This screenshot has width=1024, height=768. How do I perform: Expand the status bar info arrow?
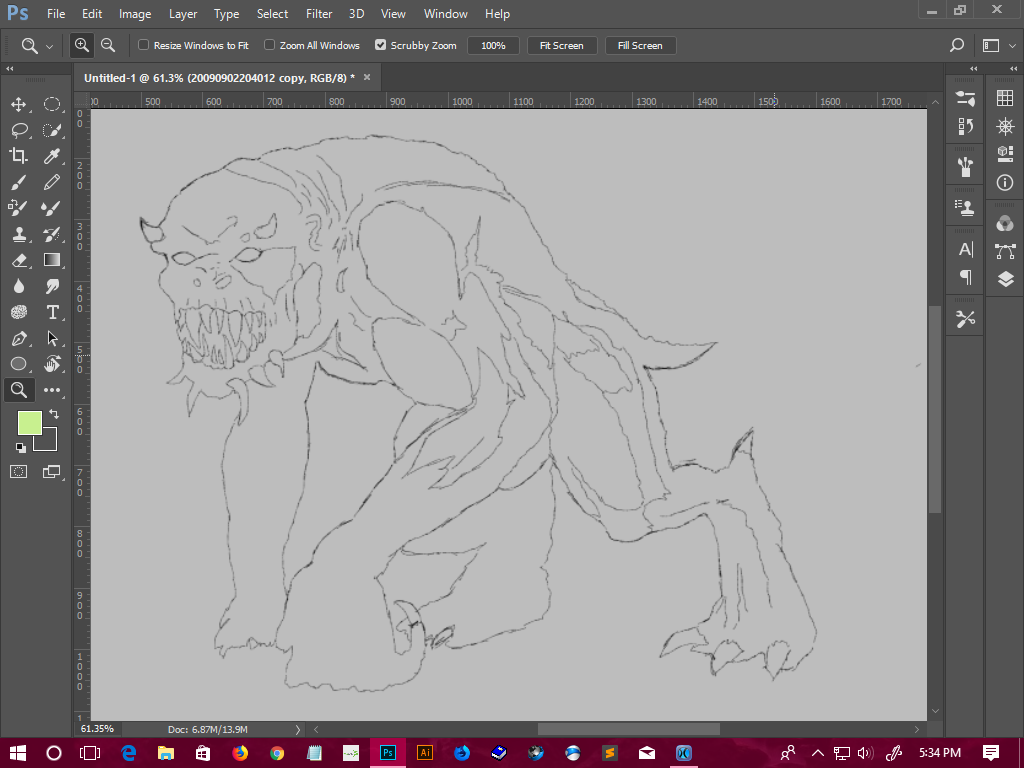click(297, 730)
